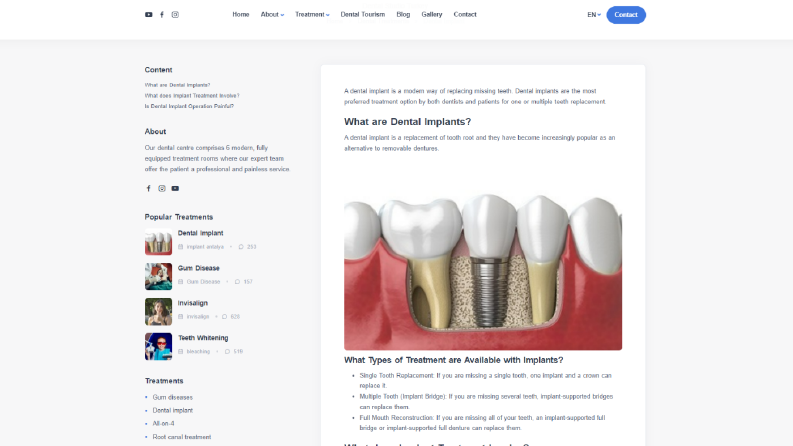The height and width of the screenshot is (446, 793).
Task: Open Gum diseases in Treatments list
Action: coord(172,397)
